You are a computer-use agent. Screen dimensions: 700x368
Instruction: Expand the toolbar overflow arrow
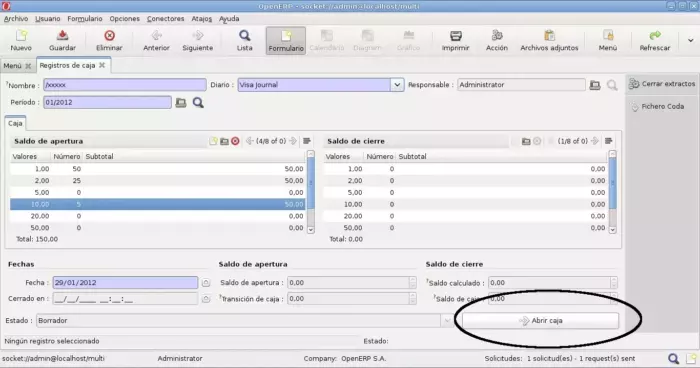click(690, 40)
